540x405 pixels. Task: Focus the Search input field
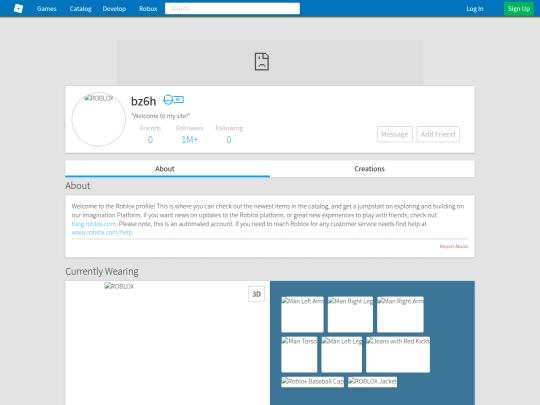(x=232, y=9)
